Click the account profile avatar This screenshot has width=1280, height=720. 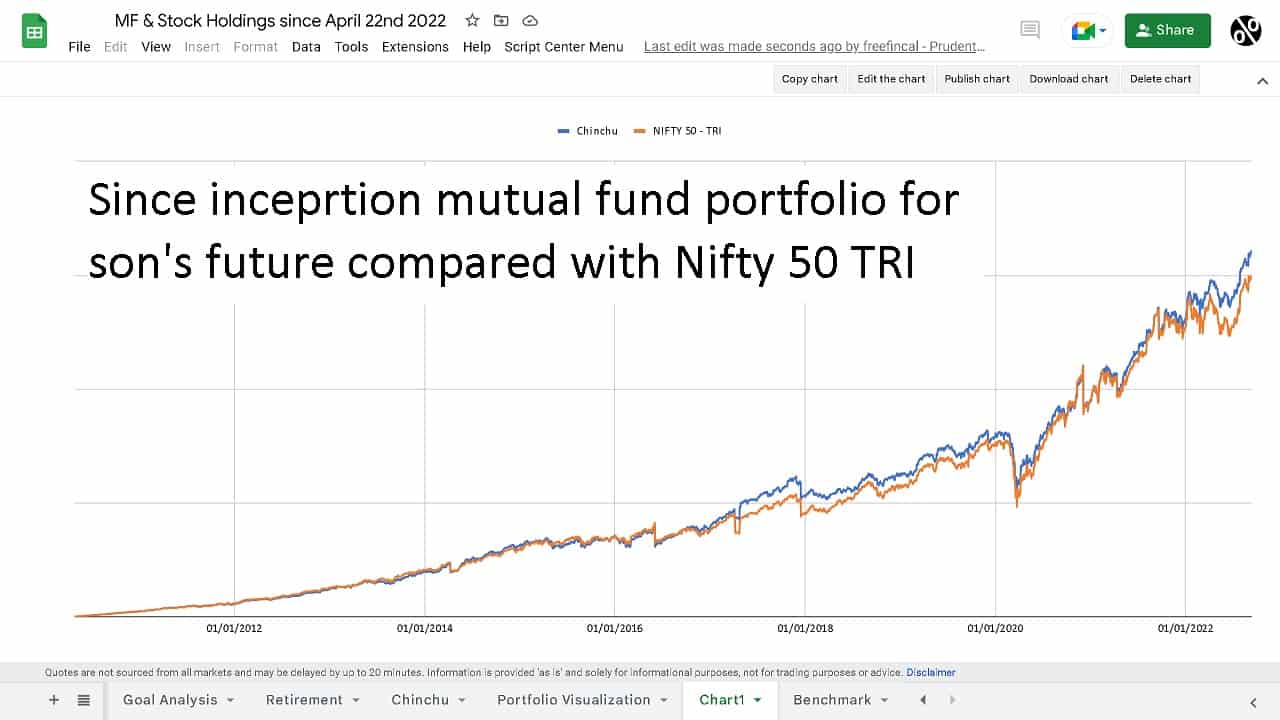(x=1244, y=30)
